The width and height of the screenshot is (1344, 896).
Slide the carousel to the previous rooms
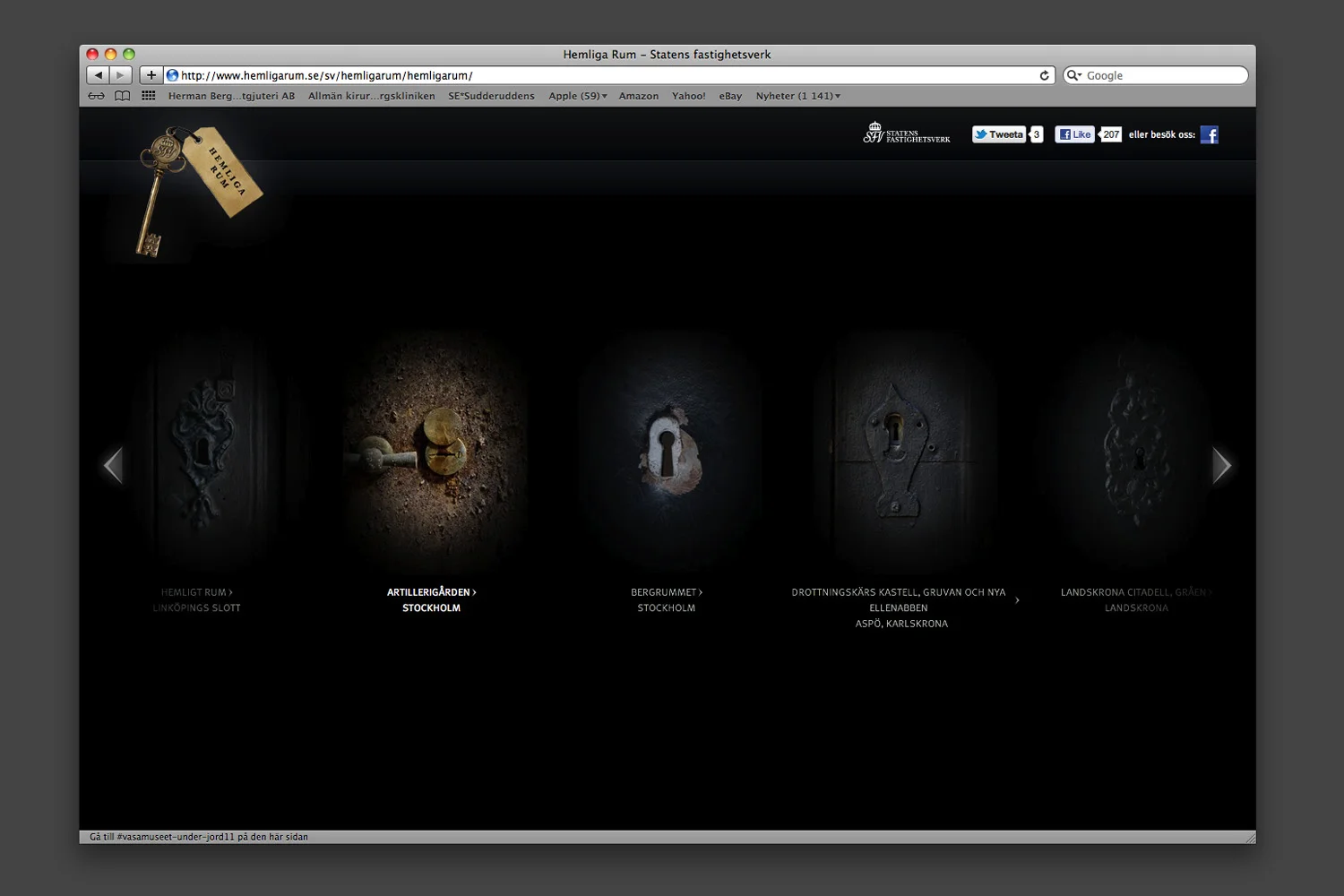[x=113, y=465]
